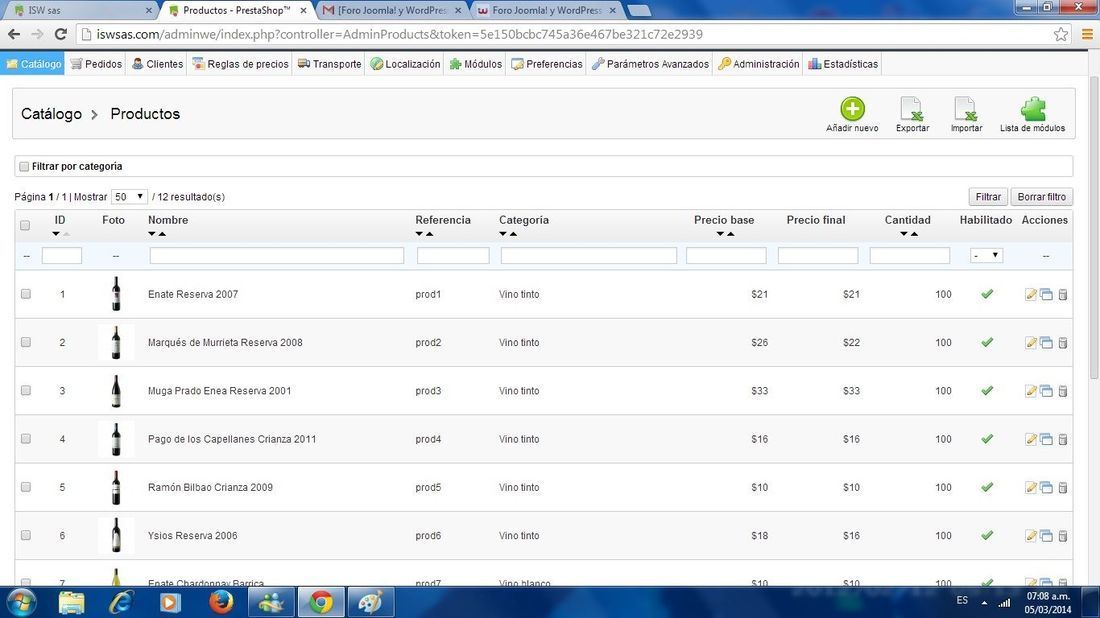Select checkbox for product ID 2
Screen dimensions: 1100x618
tap(26, 342)
